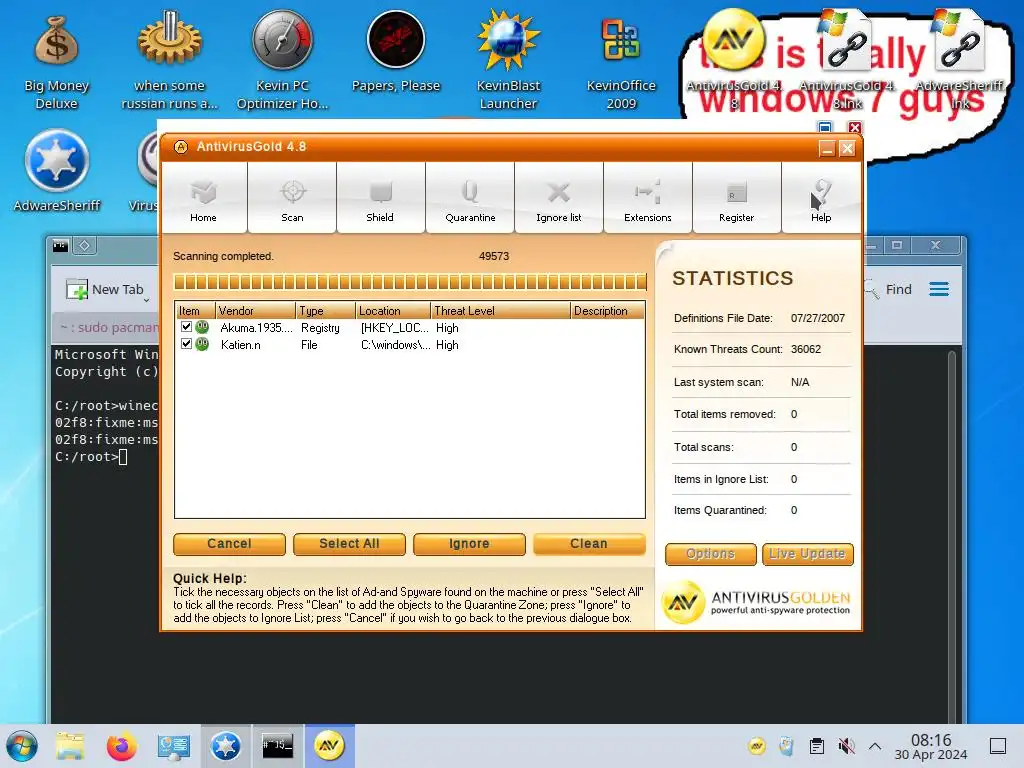Click the New Tab button in terminal window
The image size is (1024, 768).
[104, 289]
